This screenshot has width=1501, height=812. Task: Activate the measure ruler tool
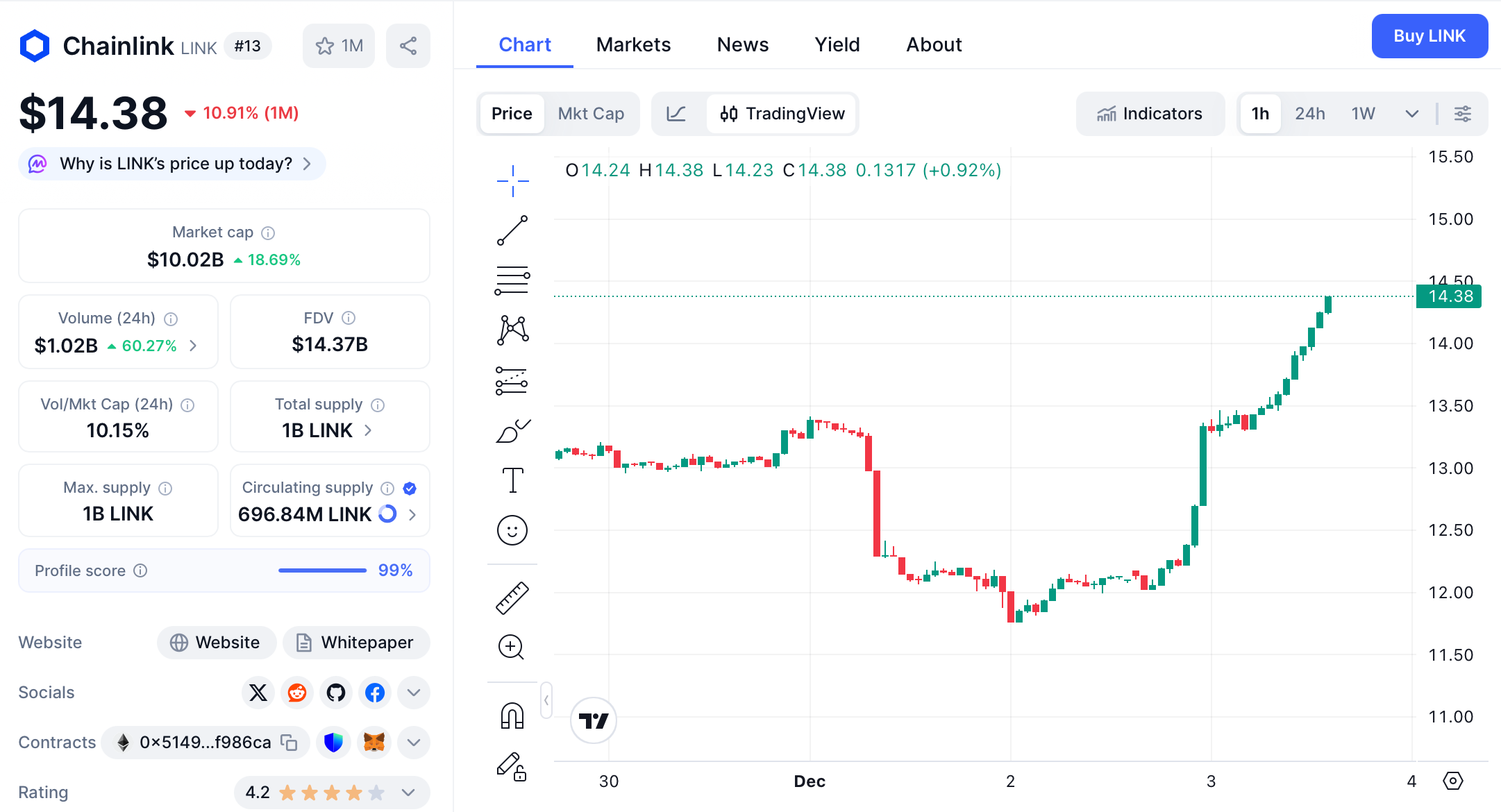(512, 597)
